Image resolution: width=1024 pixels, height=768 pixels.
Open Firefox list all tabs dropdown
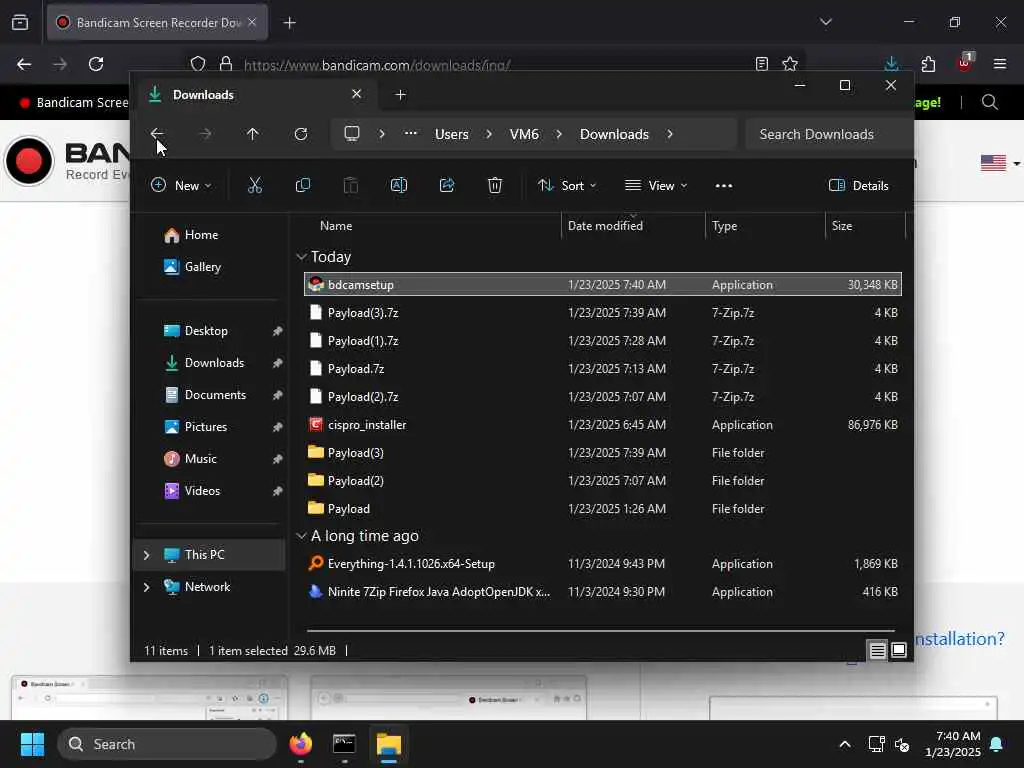point(825,22)
